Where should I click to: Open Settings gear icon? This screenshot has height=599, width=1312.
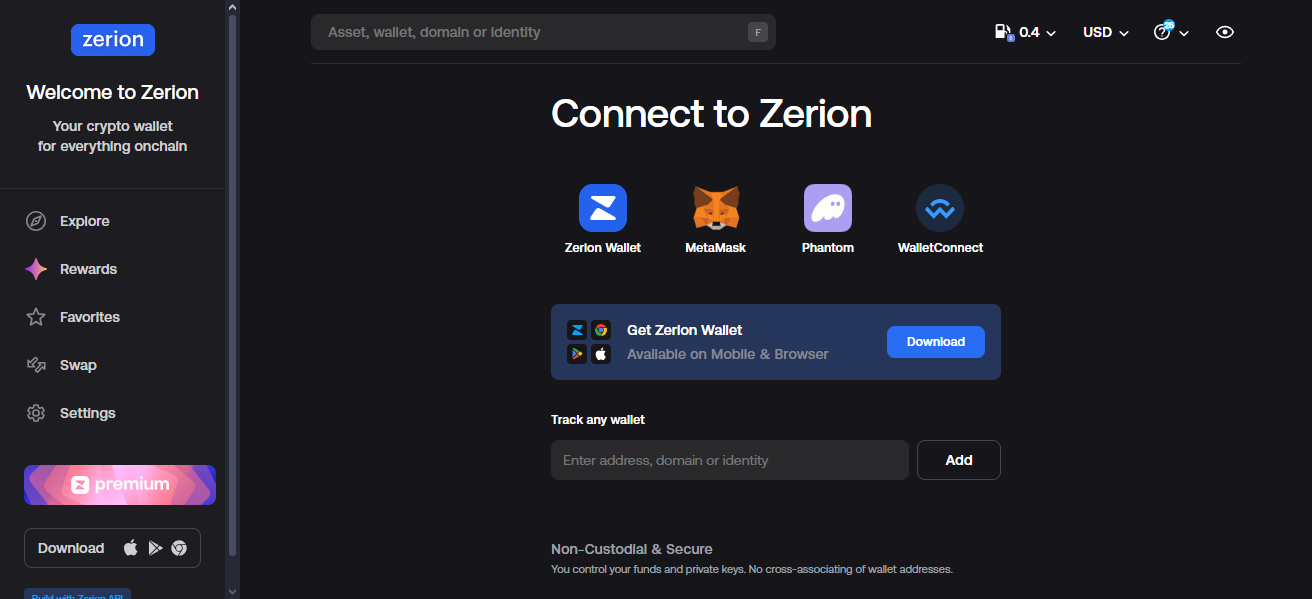tap(36, 413)
